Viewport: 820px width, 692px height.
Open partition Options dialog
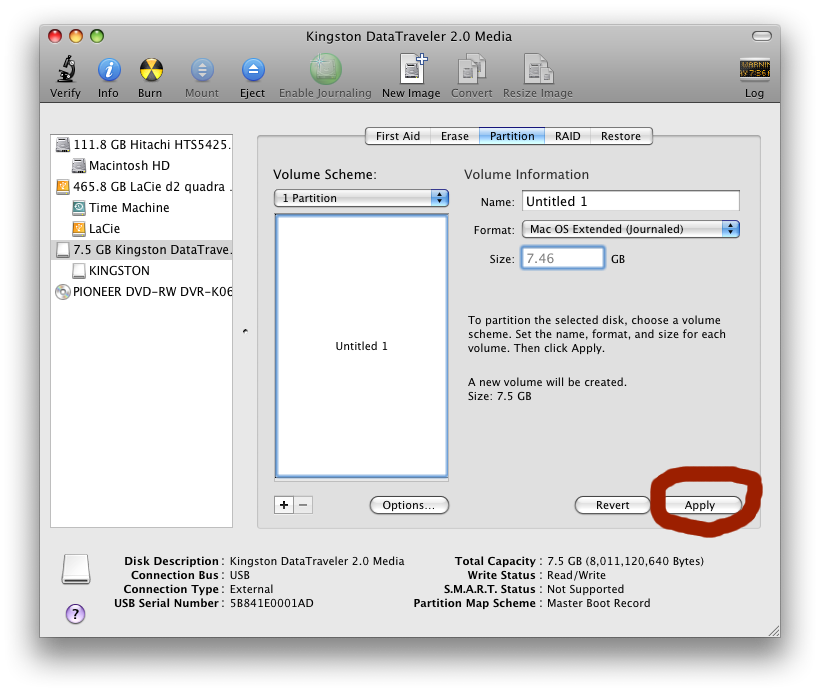click(409, 505)
